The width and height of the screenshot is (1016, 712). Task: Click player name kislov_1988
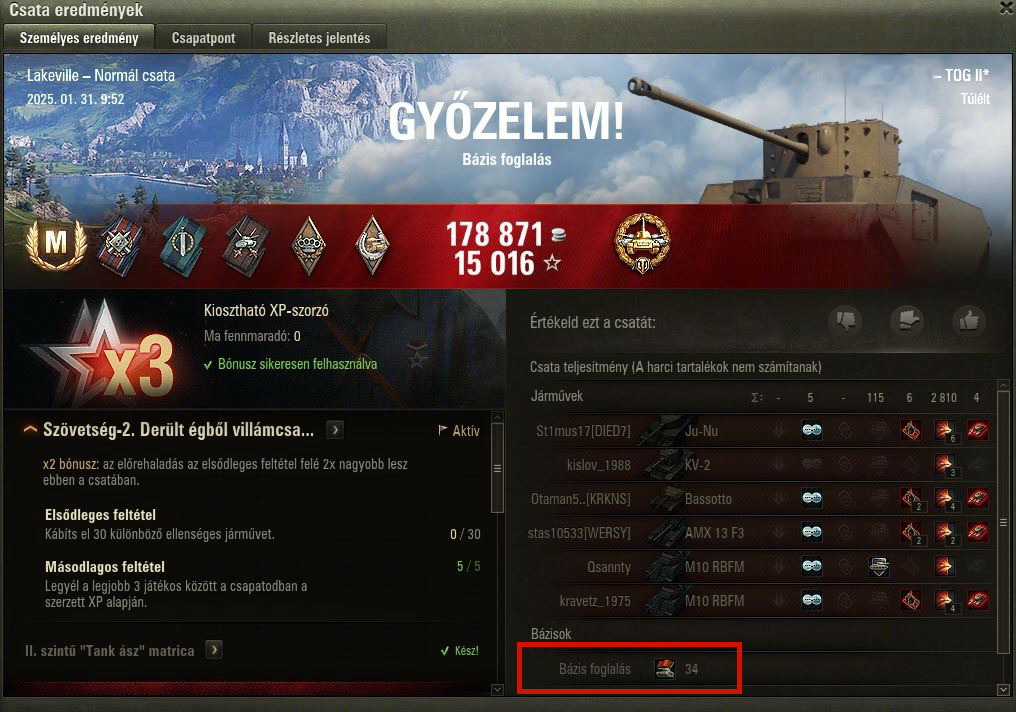598,465
